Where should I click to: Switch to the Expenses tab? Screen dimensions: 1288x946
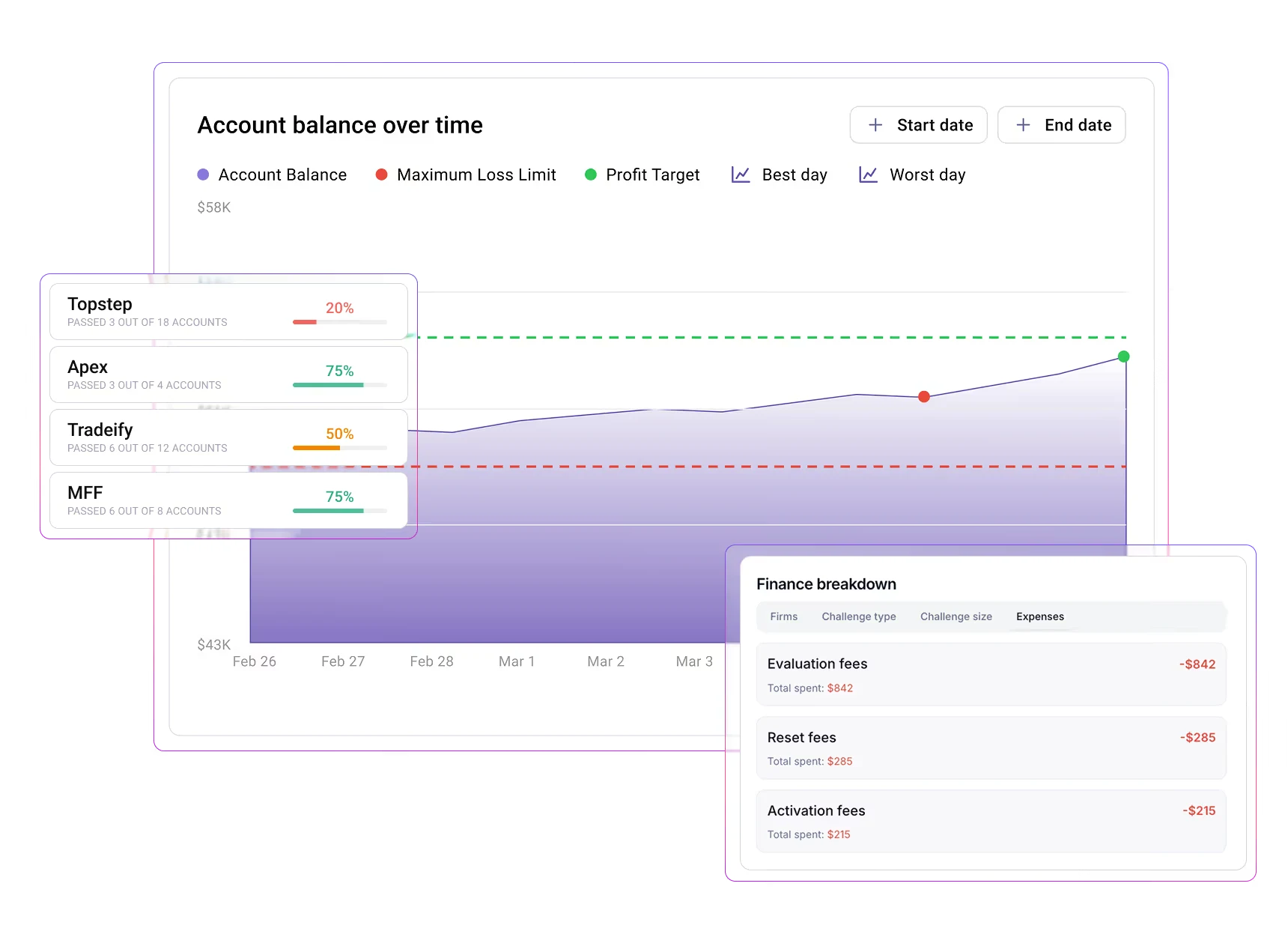click(x=1039, y=616)
